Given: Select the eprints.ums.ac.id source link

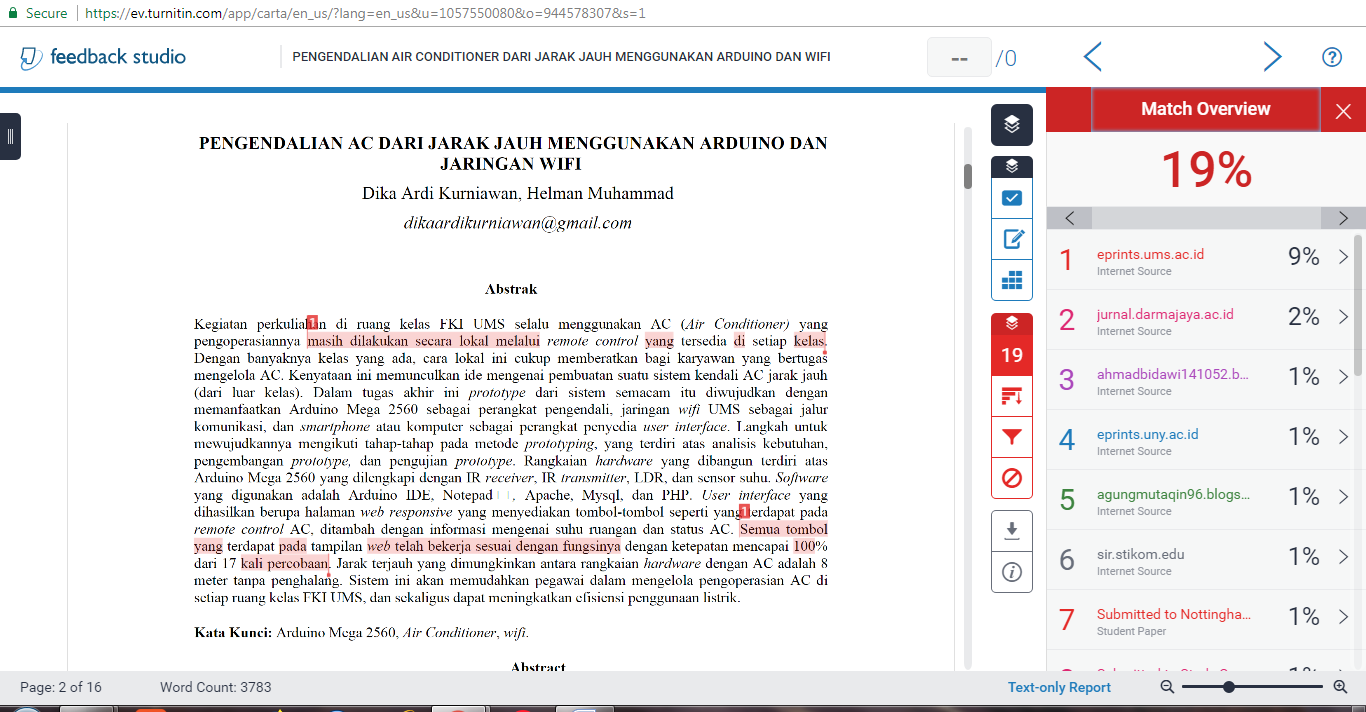Looking at the screenshot, I should (x=1150, y=254).
